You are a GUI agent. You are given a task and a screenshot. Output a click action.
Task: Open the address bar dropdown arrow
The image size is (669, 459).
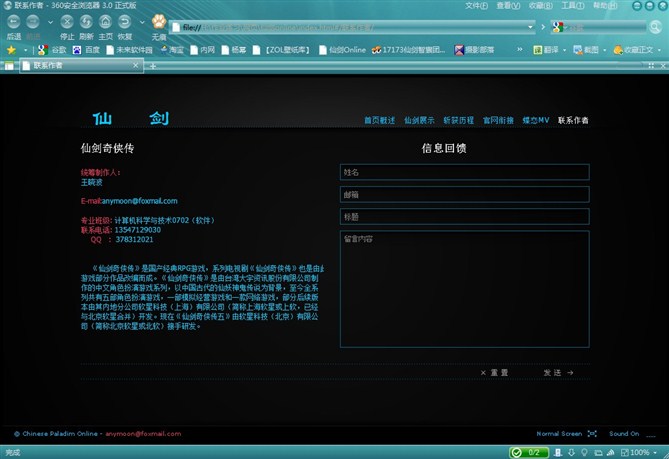[x=530, y=27]
